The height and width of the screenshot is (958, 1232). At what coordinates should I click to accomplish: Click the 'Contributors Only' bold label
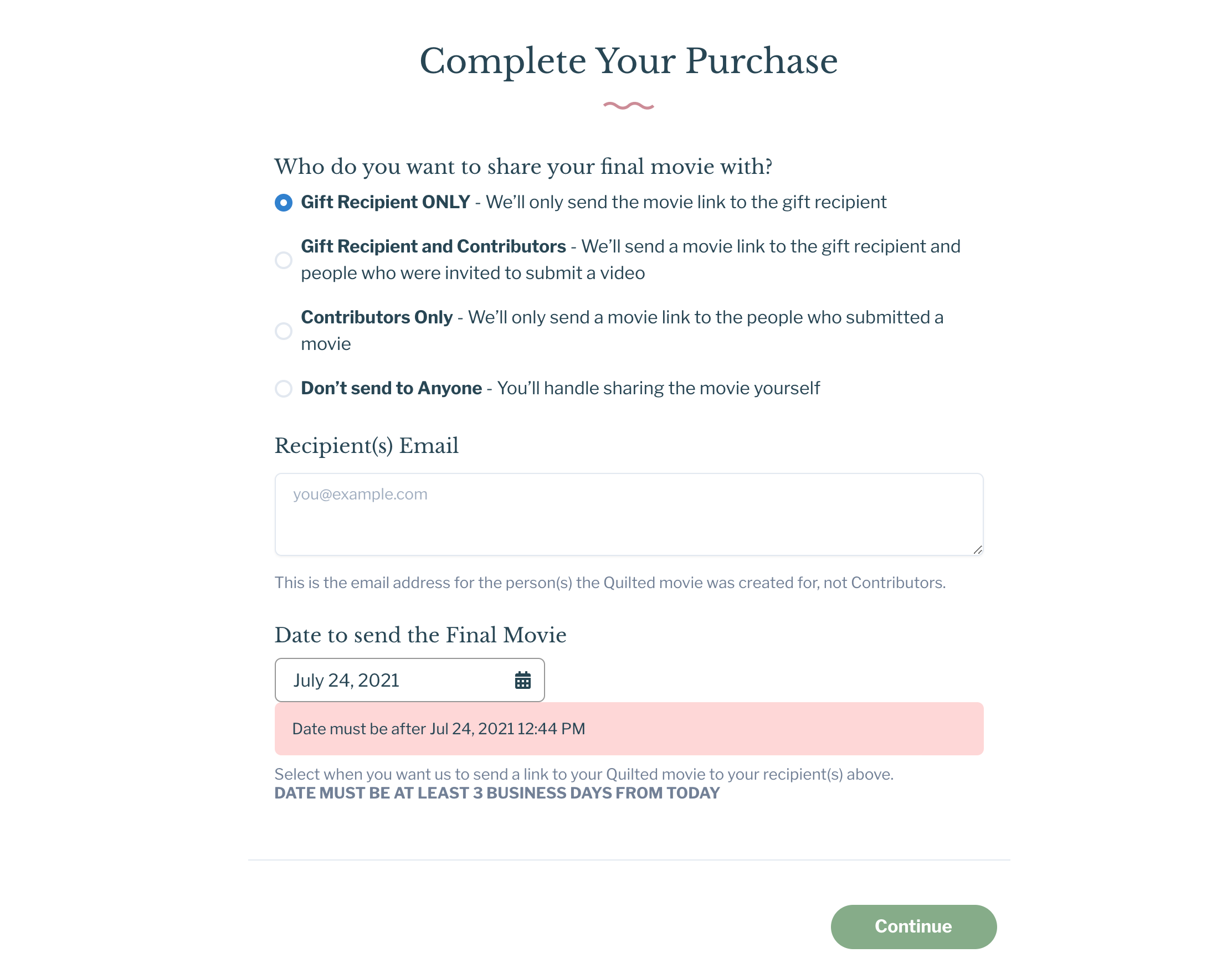(376, 317)
